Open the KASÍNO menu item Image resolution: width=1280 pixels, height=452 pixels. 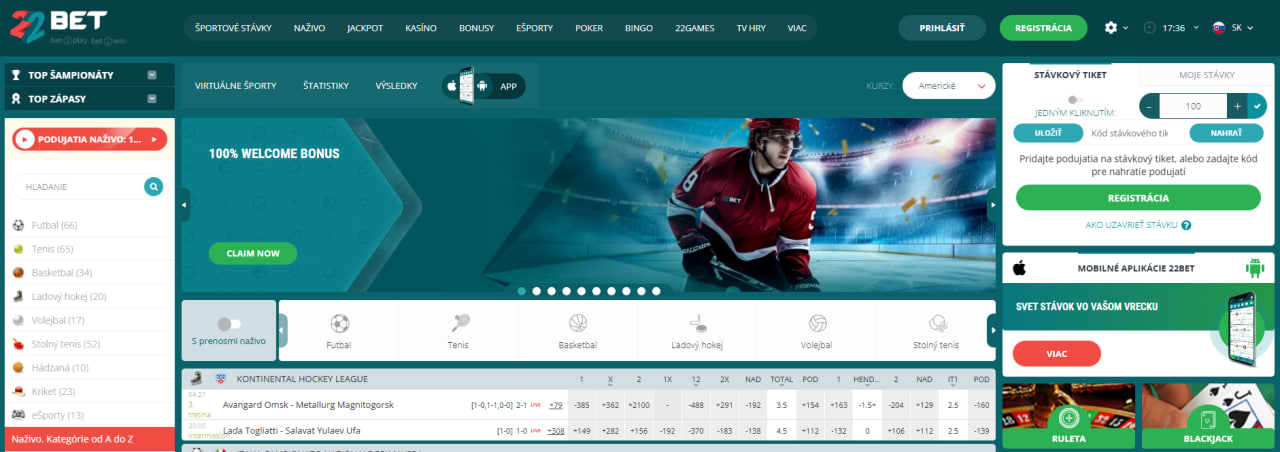(421, 28)
